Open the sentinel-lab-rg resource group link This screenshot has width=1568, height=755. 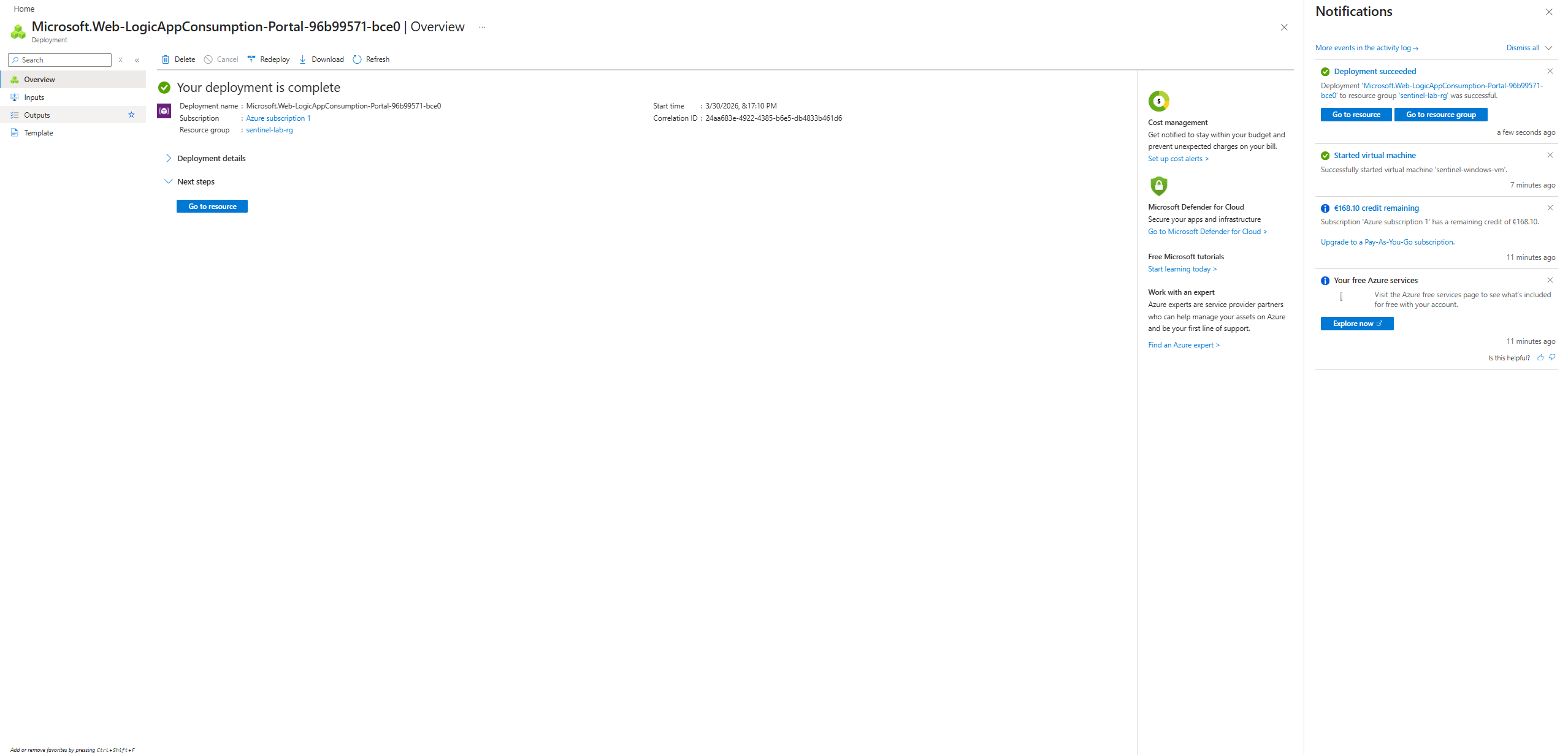pyautogui.click(x=269, y=130)
